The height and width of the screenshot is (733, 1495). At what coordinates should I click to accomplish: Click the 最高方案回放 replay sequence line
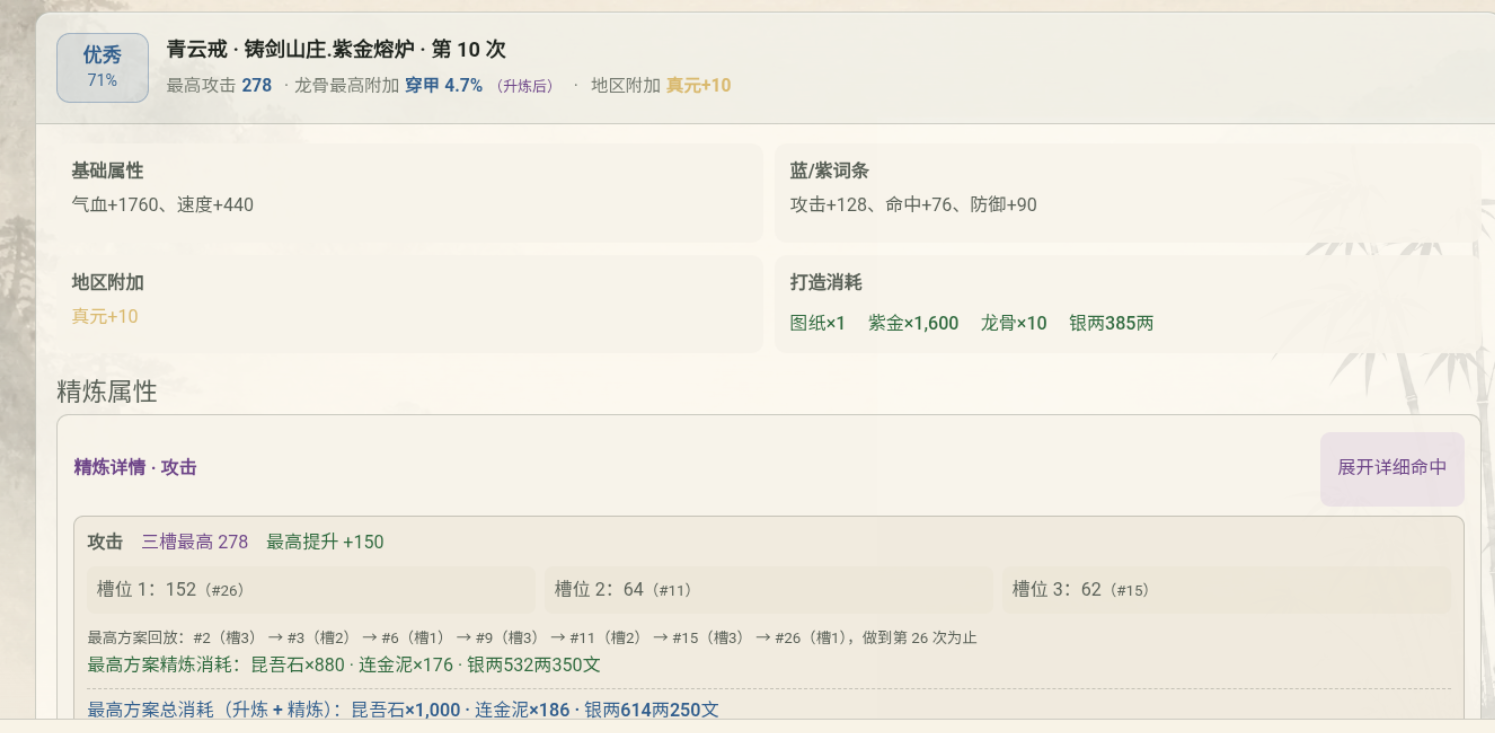click(x=532, y=638)
